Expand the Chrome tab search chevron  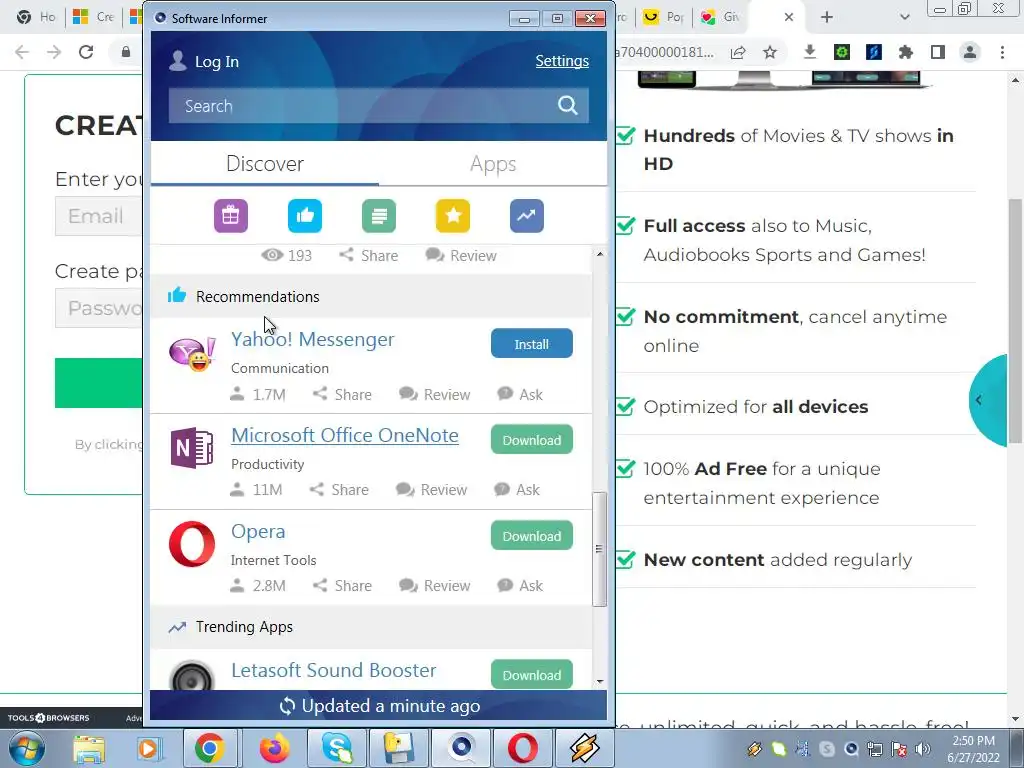904,17
